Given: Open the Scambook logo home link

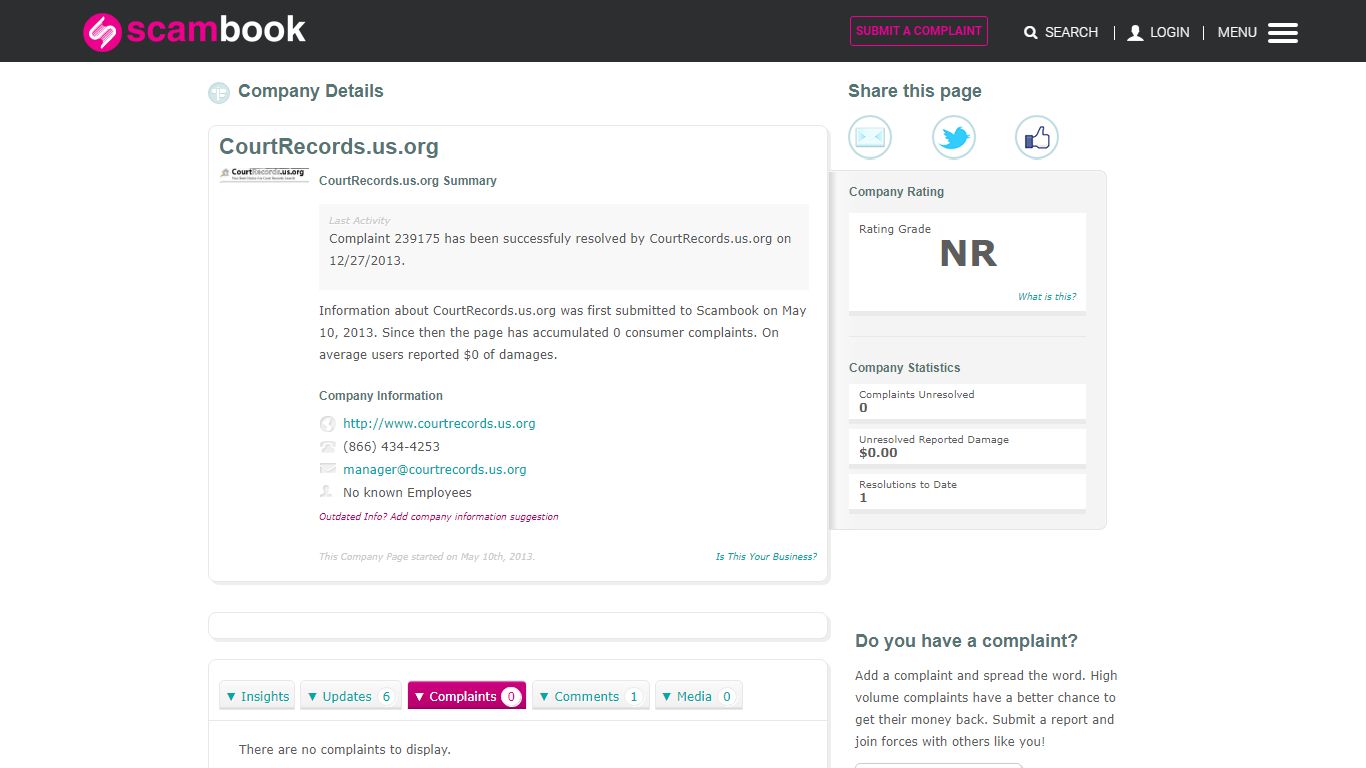Looking at the screenshot, I should click(x=194, y=31).
